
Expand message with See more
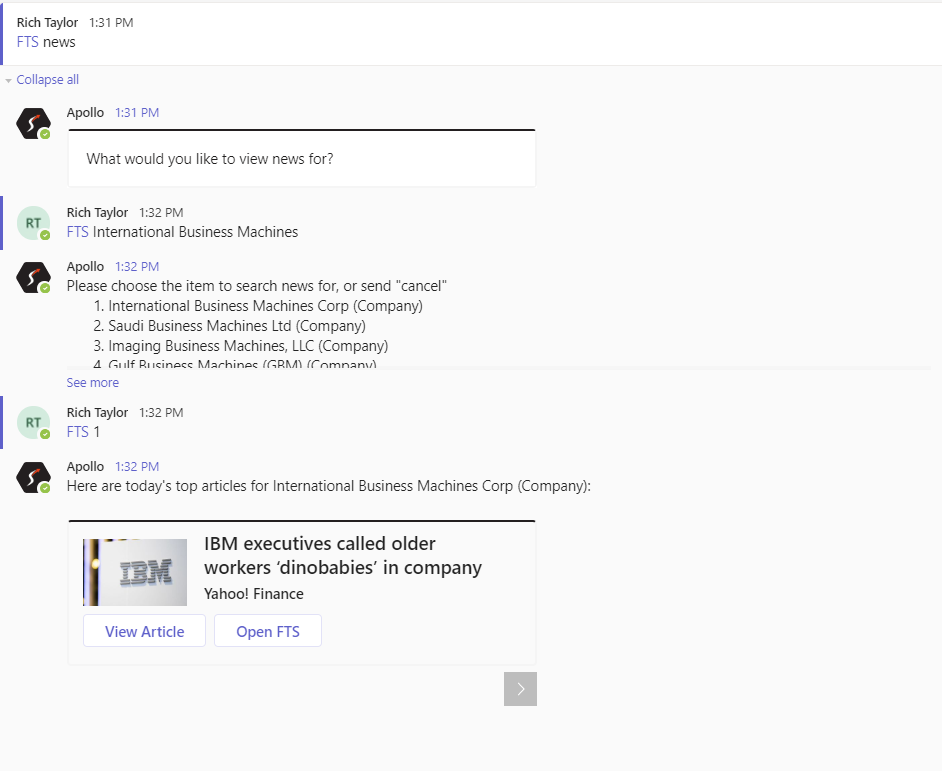pyautogui.click(x=93, y=382)
